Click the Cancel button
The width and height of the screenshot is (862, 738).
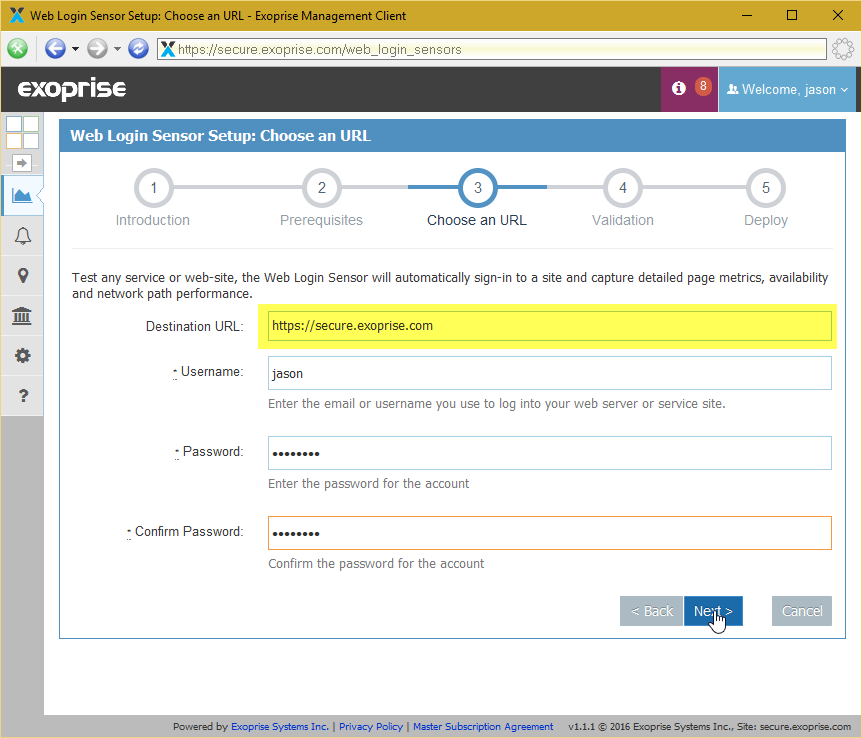802,611
